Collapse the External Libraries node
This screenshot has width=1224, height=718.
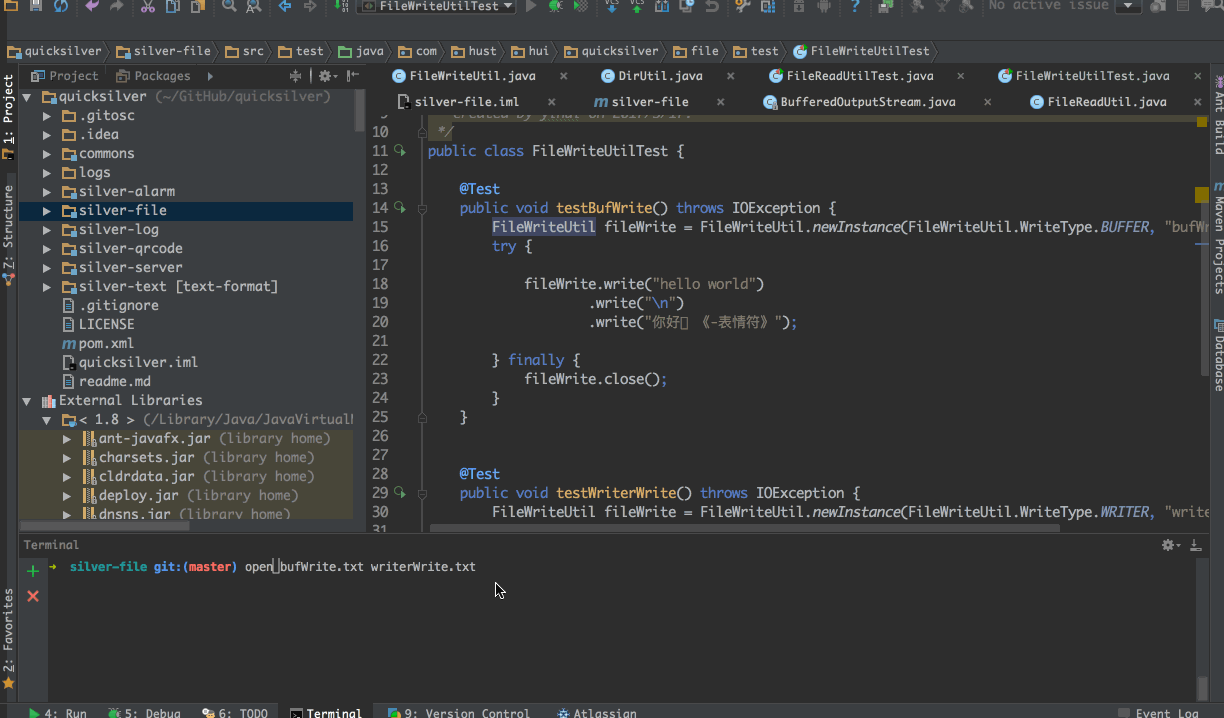coord(27,401)
